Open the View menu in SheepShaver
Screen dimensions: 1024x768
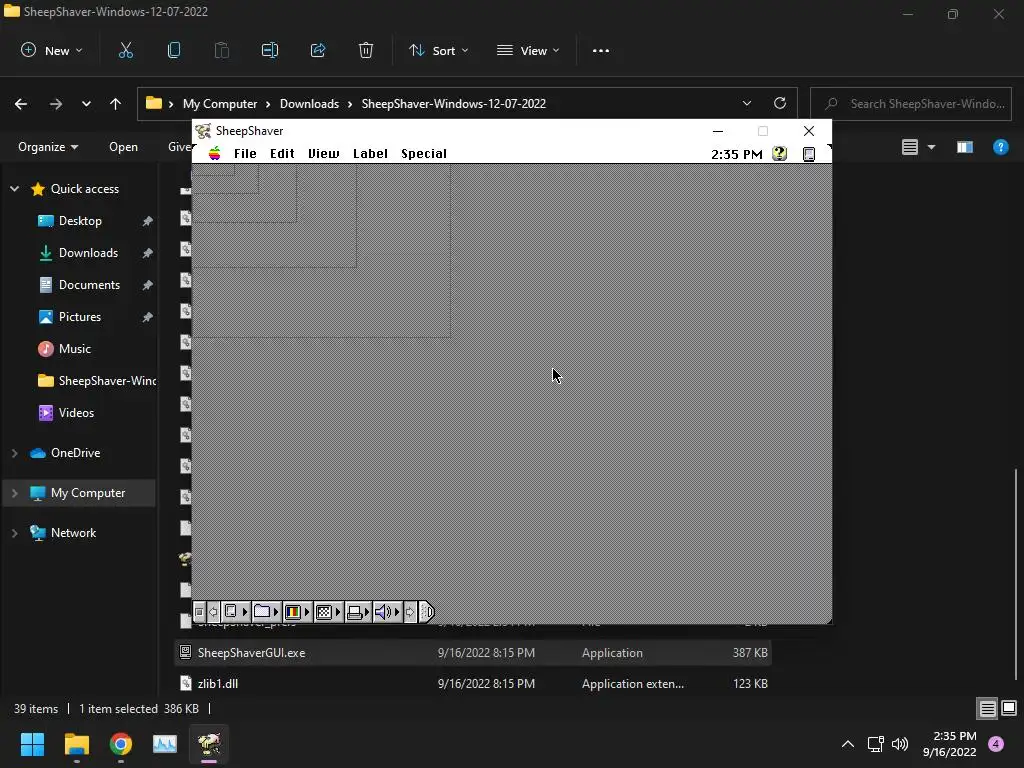(x=323, y=153)
